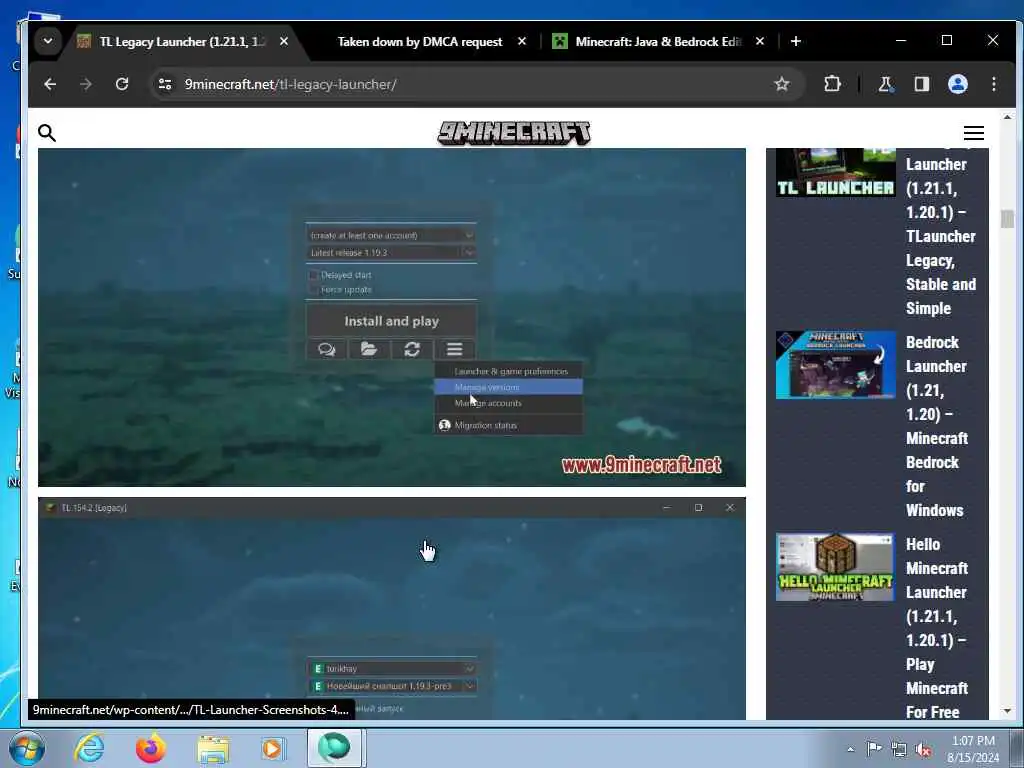Screen dimensions: 1024x768
Task: Open Action Center flag icon
Action: pos(874,749)
